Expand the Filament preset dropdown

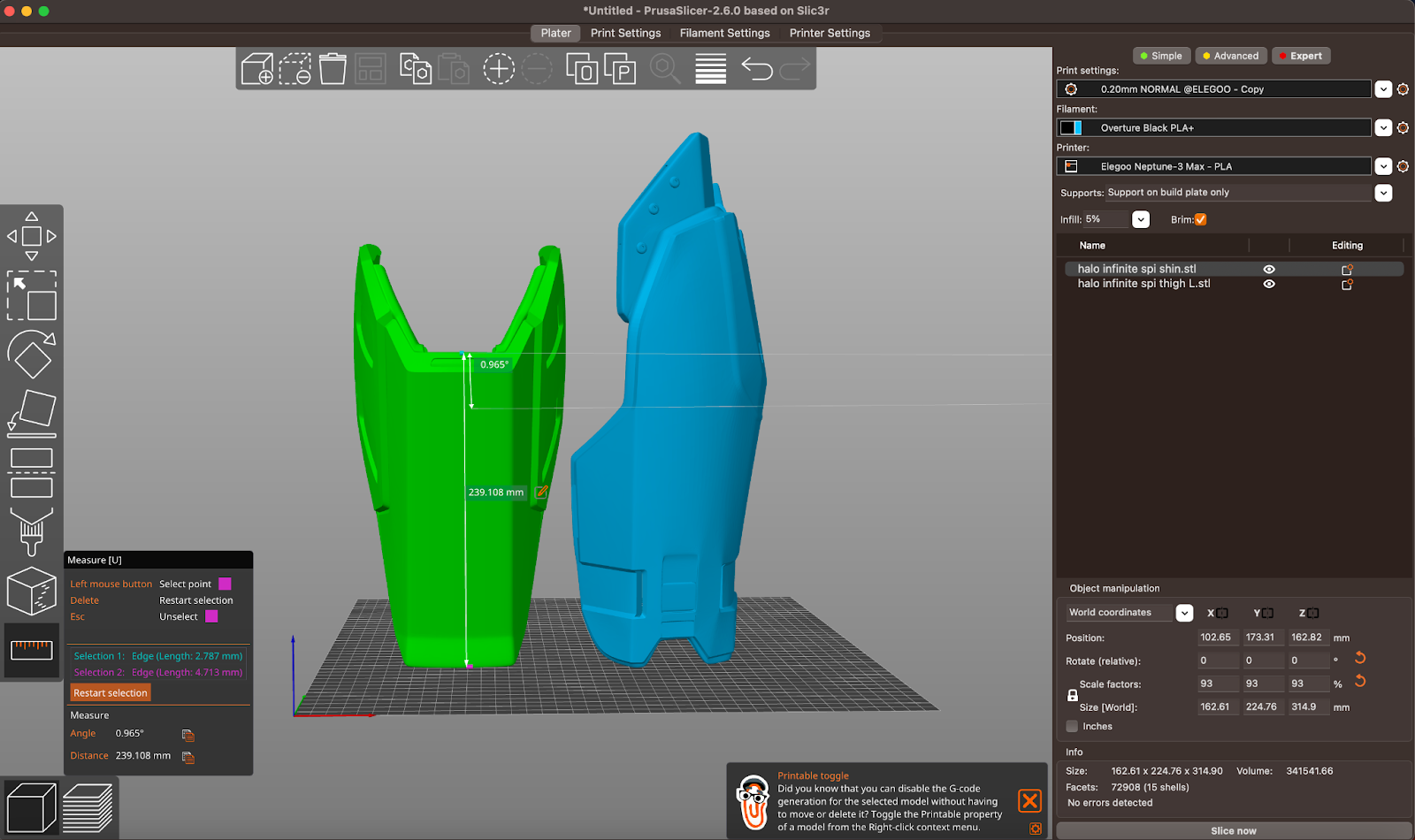click(x=1383, y=128)
